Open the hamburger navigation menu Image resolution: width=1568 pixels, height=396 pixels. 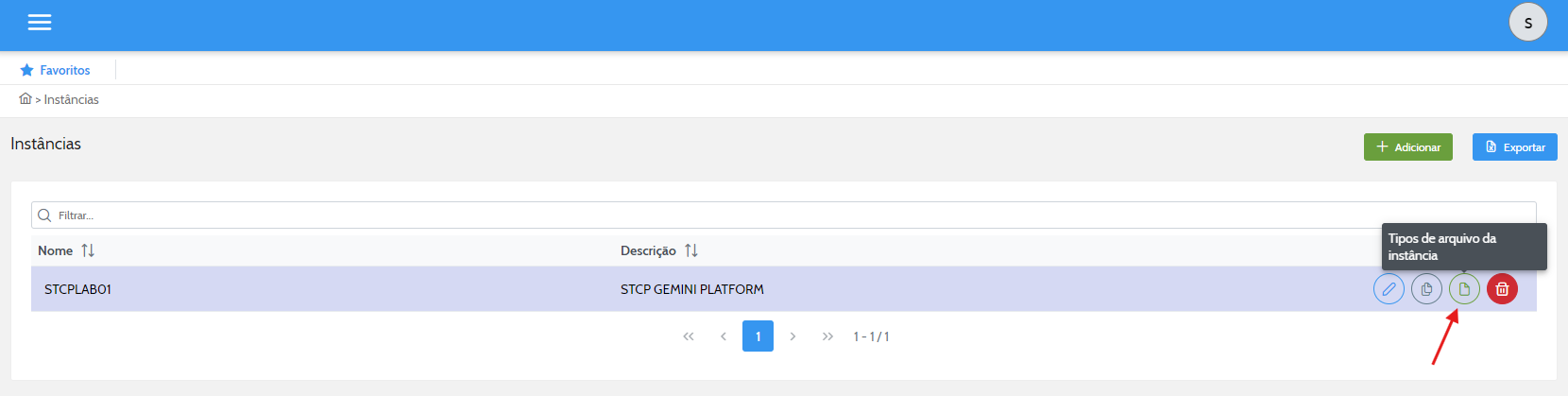coord(40,22)
